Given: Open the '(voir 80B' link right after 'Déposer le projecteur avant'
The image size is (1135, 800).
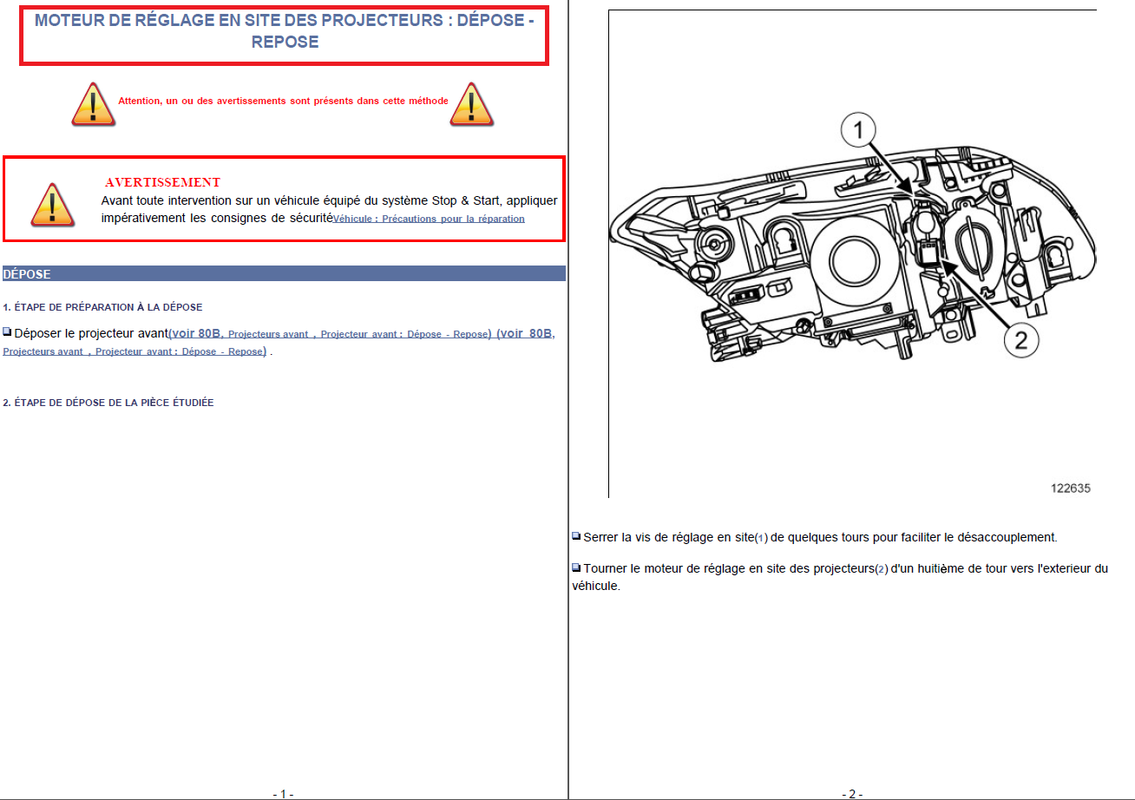Looking at the screenshot, I should 195,334.
